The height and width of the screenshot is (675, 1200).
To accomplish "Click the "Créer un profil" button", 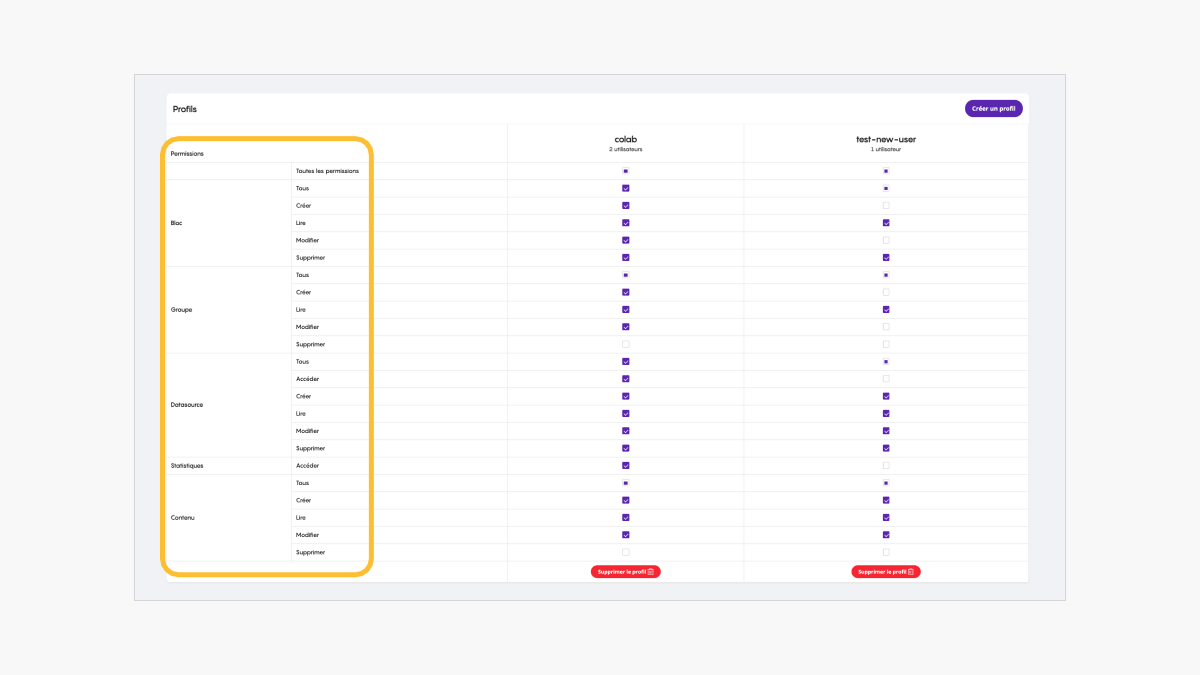I will [993, 108].
